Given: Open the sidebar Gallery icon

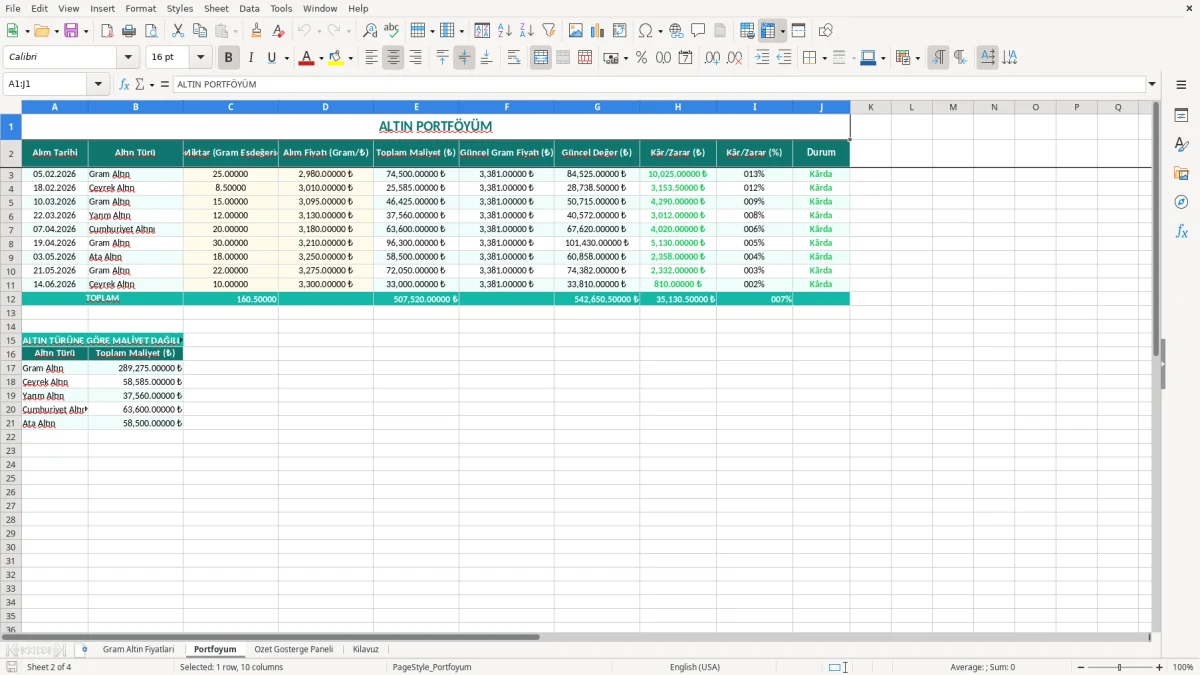Looking at the screenshot, I should coord(1181,174).
